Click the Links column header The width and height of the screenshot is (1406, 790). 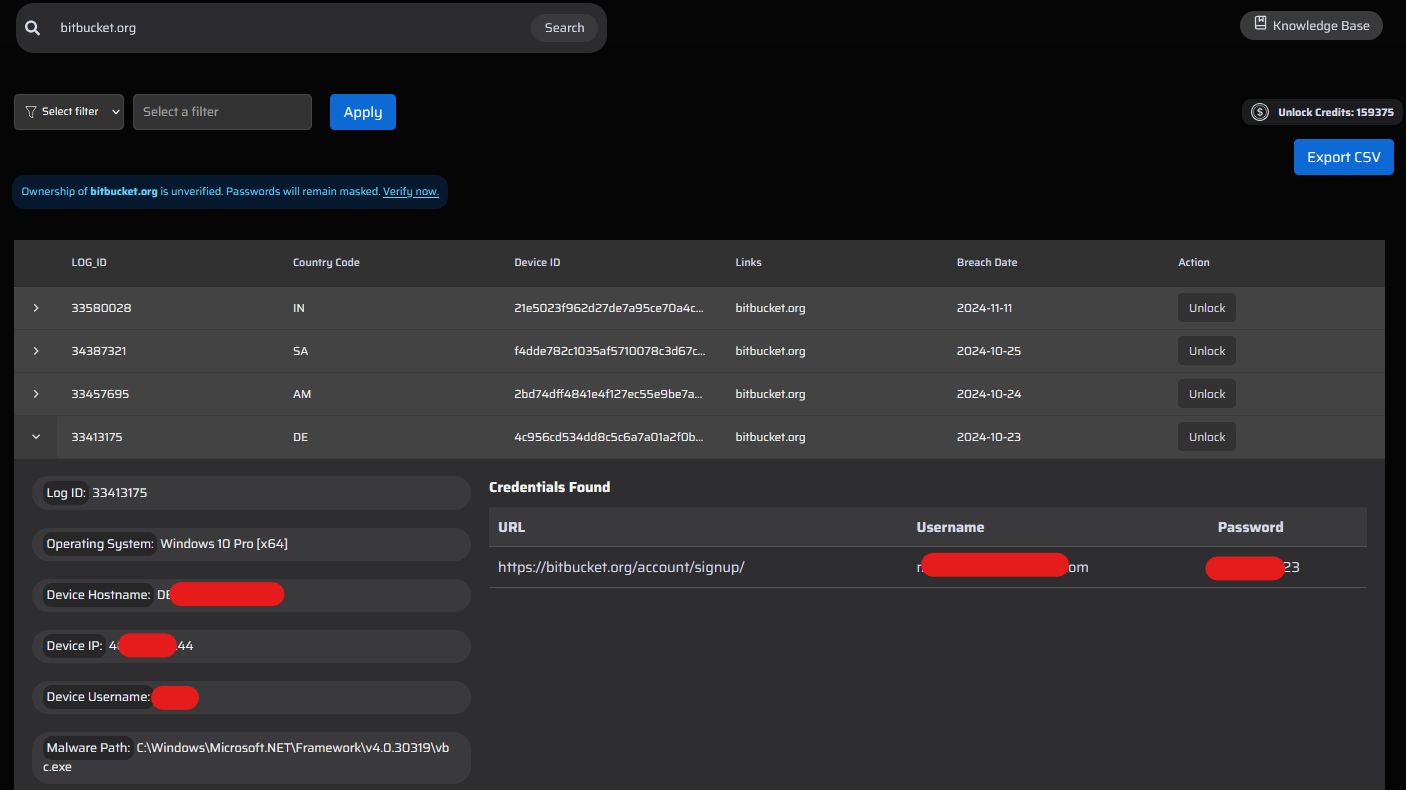pyautogui.click(x=748, y=263)
